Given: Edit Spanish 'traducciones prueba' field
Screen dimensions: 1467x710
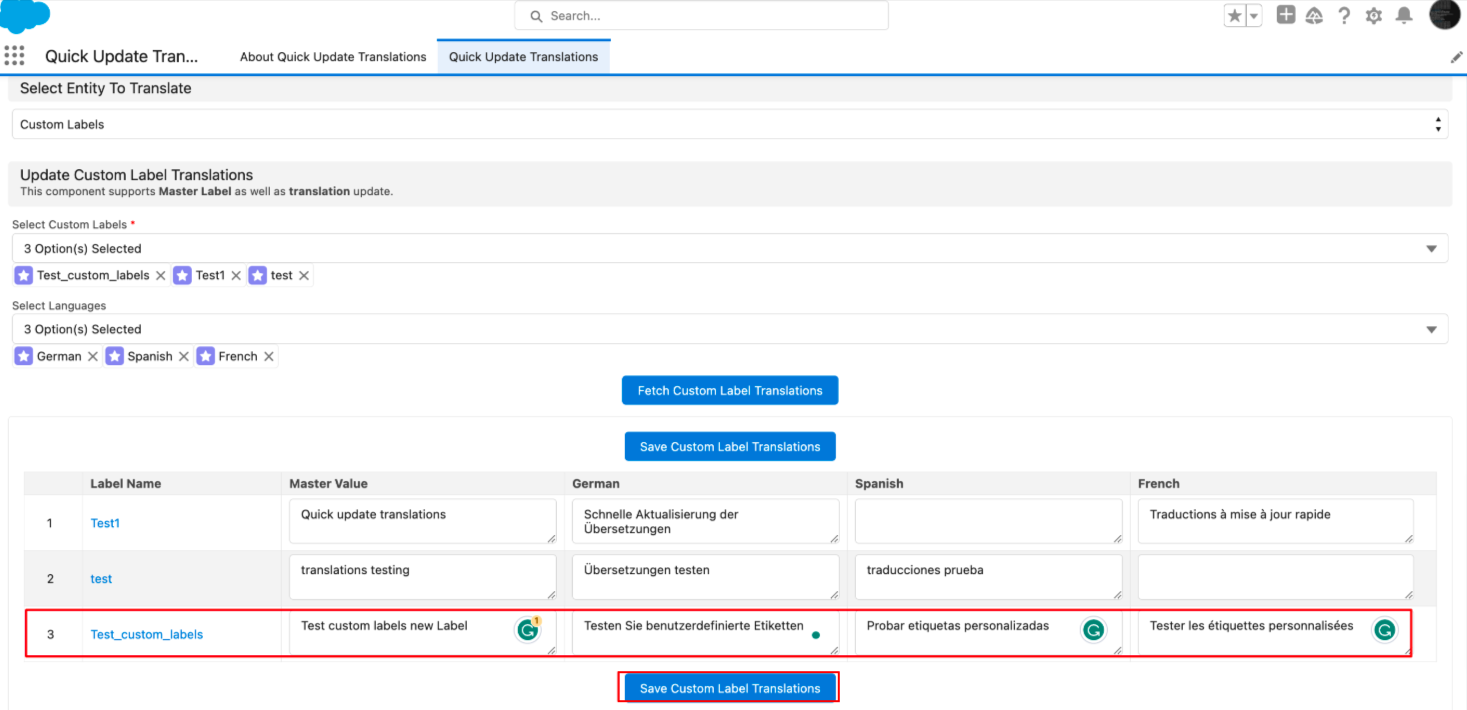Looking at the screenshot, I should coord(989,578).
